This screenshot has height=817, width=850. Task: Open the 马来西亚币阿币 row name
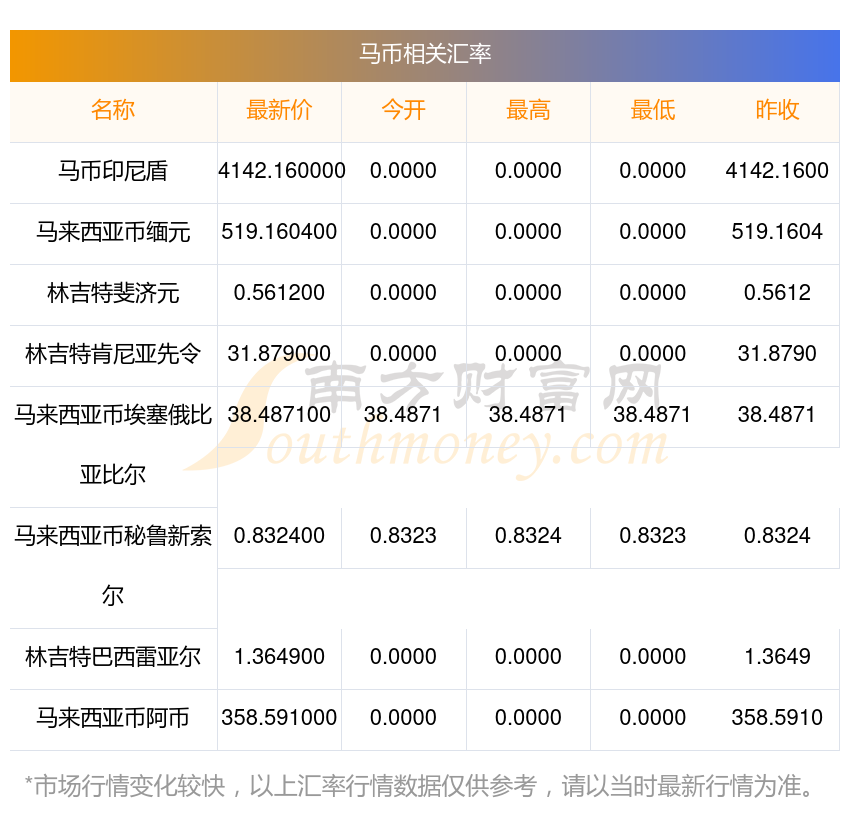(113, 718)
